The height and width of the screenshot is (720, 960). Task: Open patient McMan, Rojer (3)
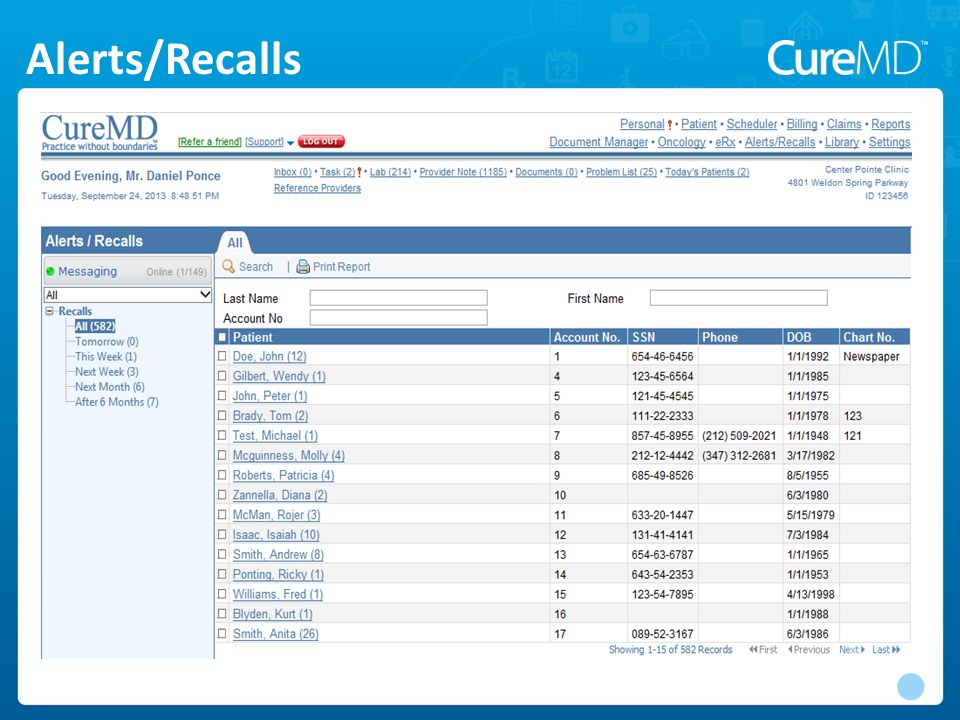[x=277, y=515]
